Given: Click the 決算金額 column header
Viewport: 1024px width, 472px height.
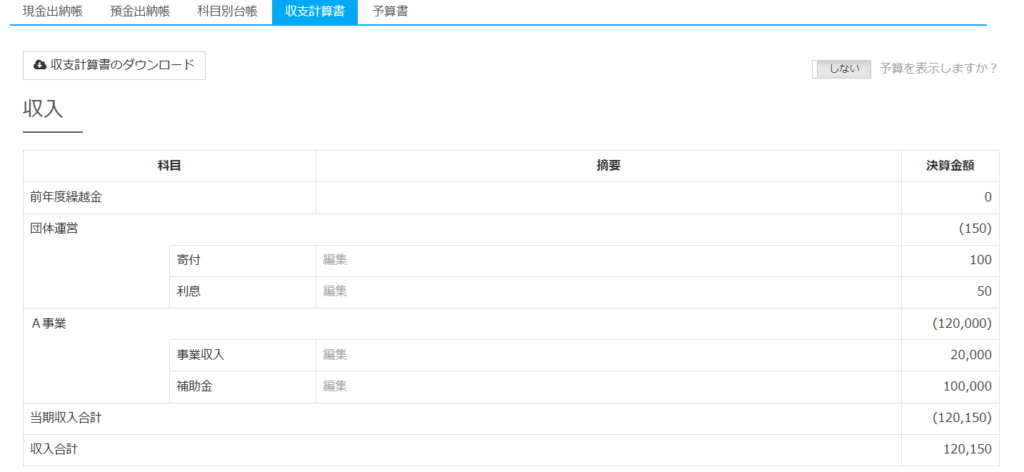Looking at the screenshot, I should (x=950, y=166).
